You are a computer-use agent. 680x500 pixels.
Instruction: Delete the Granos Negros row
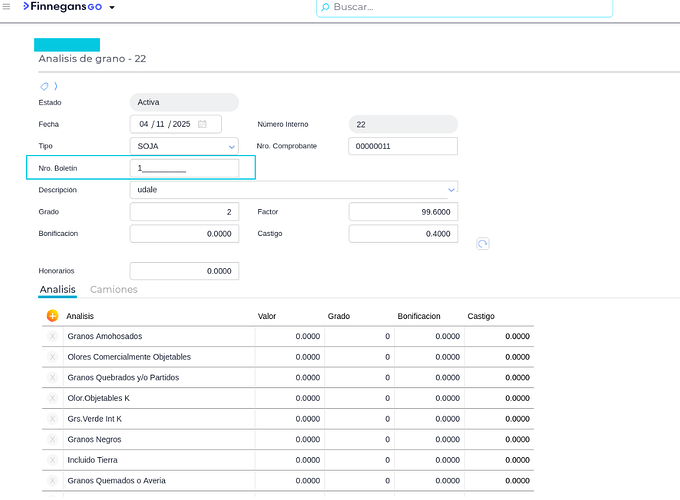pyautogui.click(x=52, y=439)
